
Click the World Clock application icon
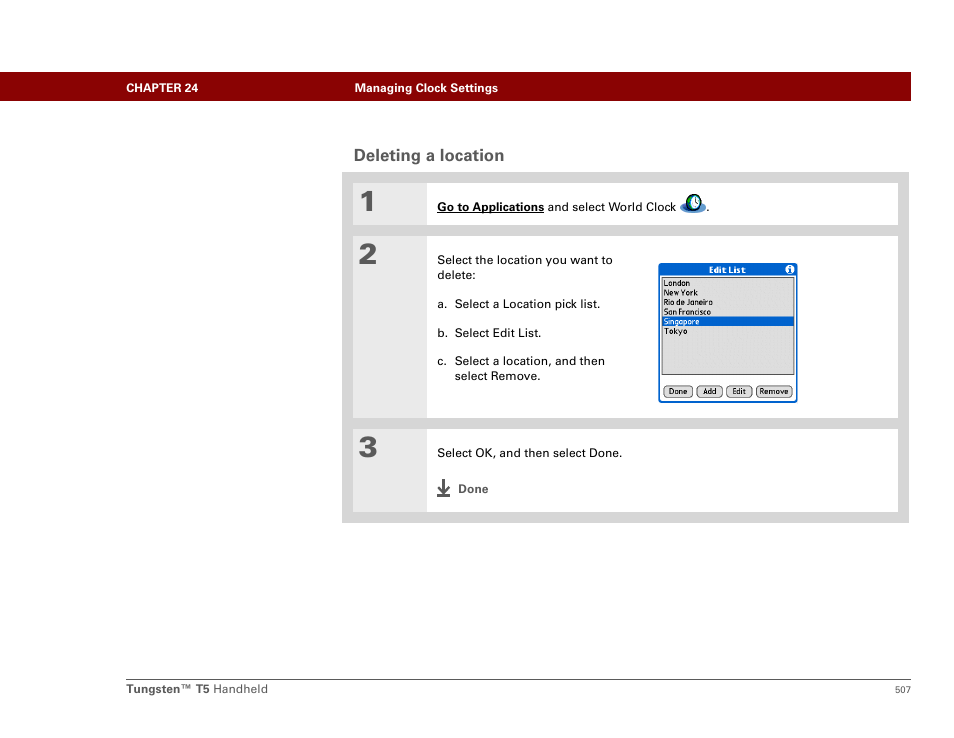(x=693, y=203)
